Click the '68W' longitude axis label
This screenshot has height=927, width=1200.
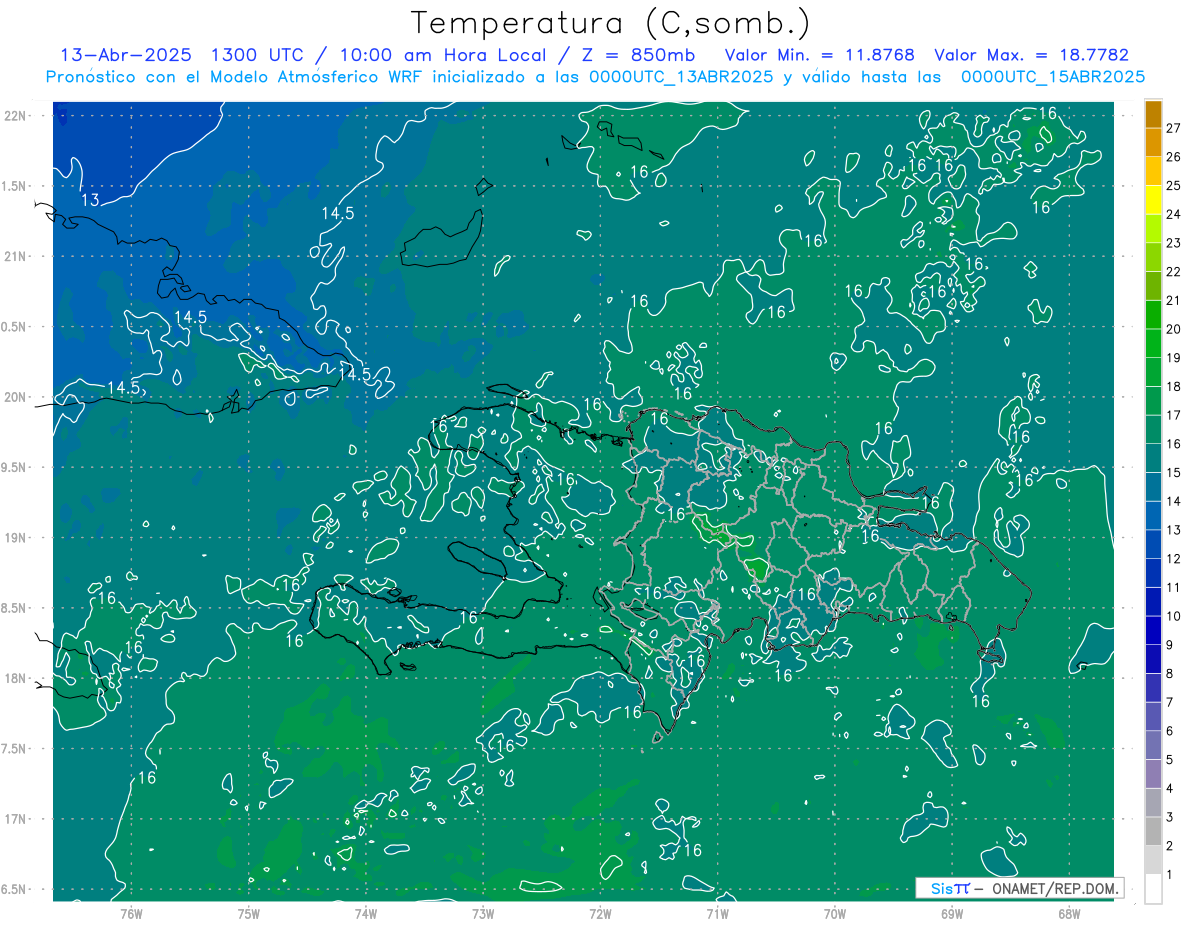click(1069, 914)
